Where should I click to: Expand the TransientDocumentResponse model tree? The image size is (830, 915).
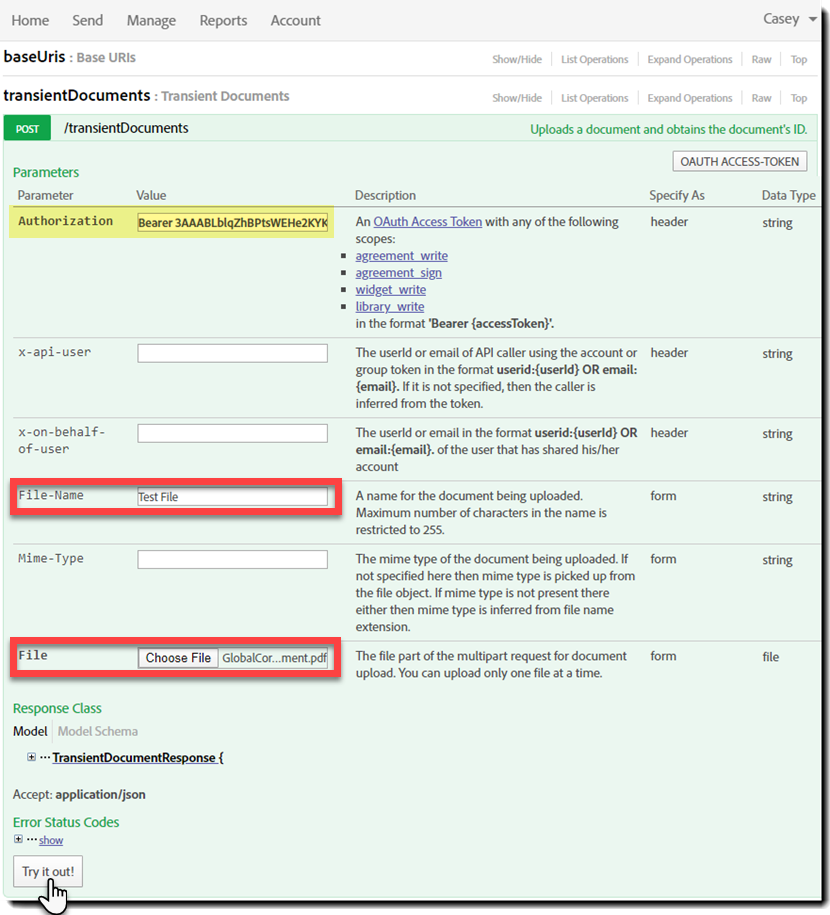pos(31,757)
